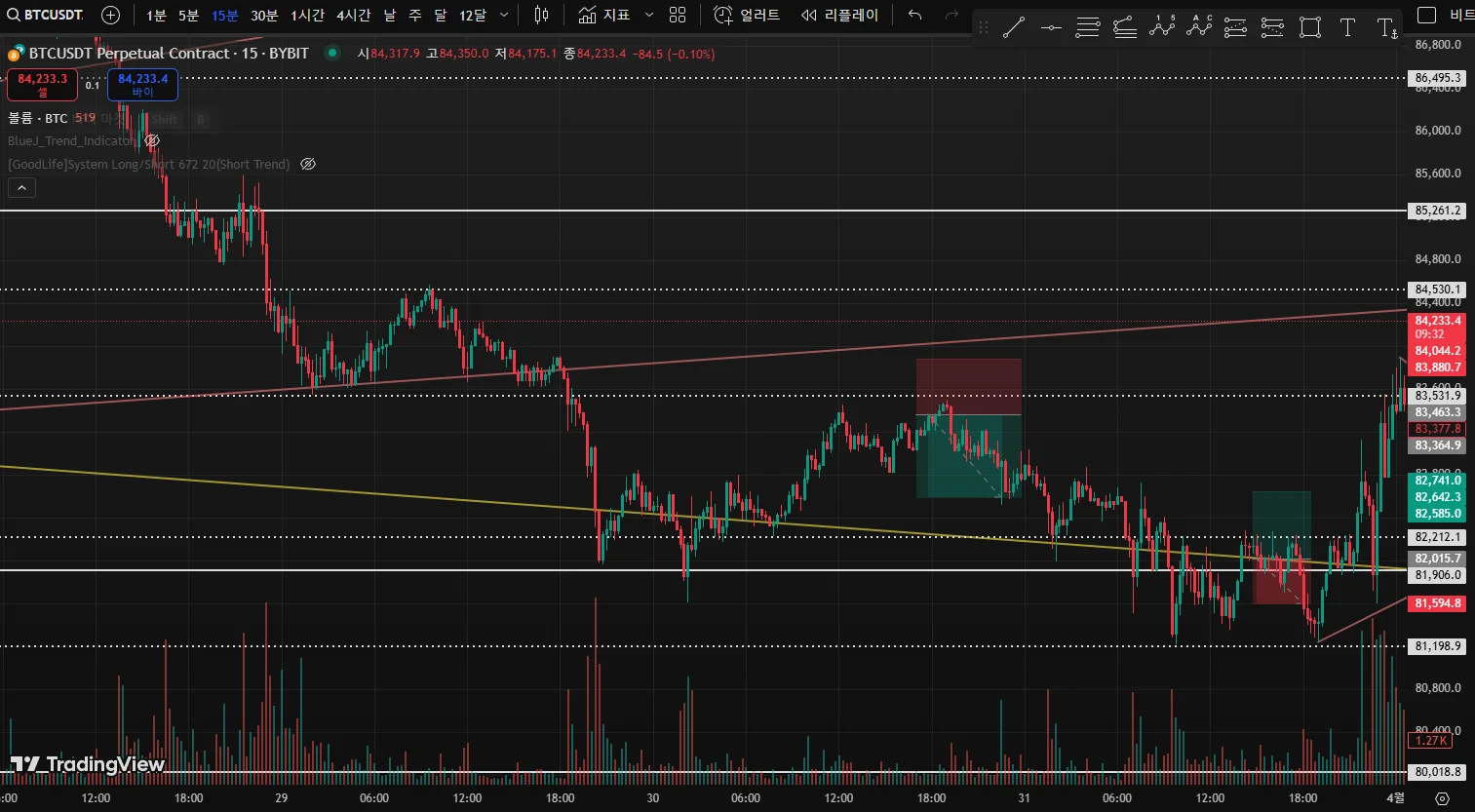1475x812 pixels.
Task: Collapse the indicator legend with arrow
Action: click(x=21, y=188)
